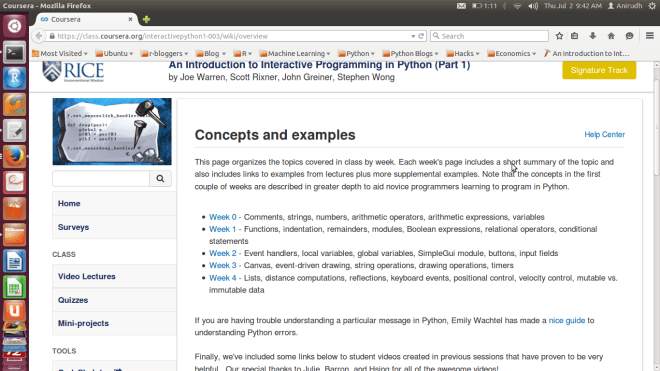Go to Firefox home page icon
The image size is (660, 371).
(x=611, y=36)
